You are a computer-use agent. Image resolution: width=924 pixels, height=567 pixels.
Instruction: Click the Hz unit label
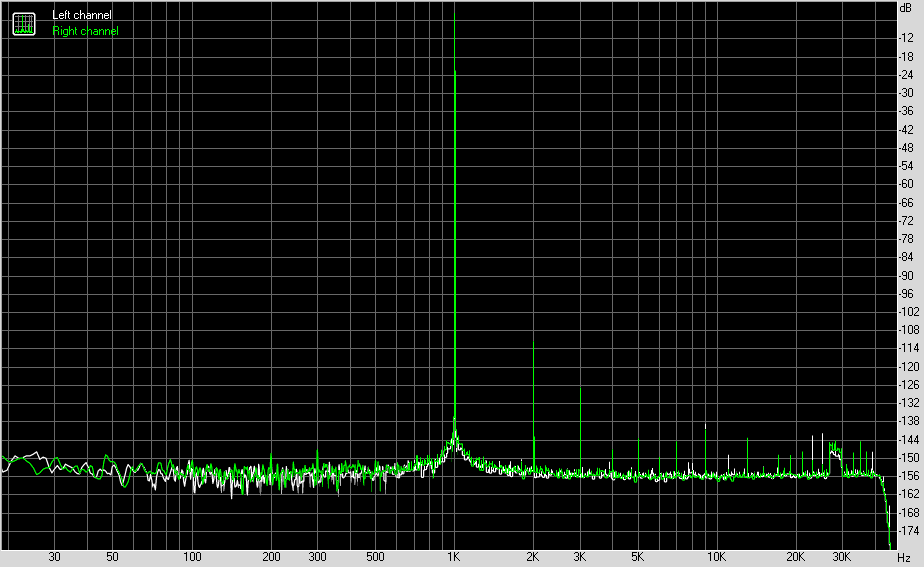(904, 558)
